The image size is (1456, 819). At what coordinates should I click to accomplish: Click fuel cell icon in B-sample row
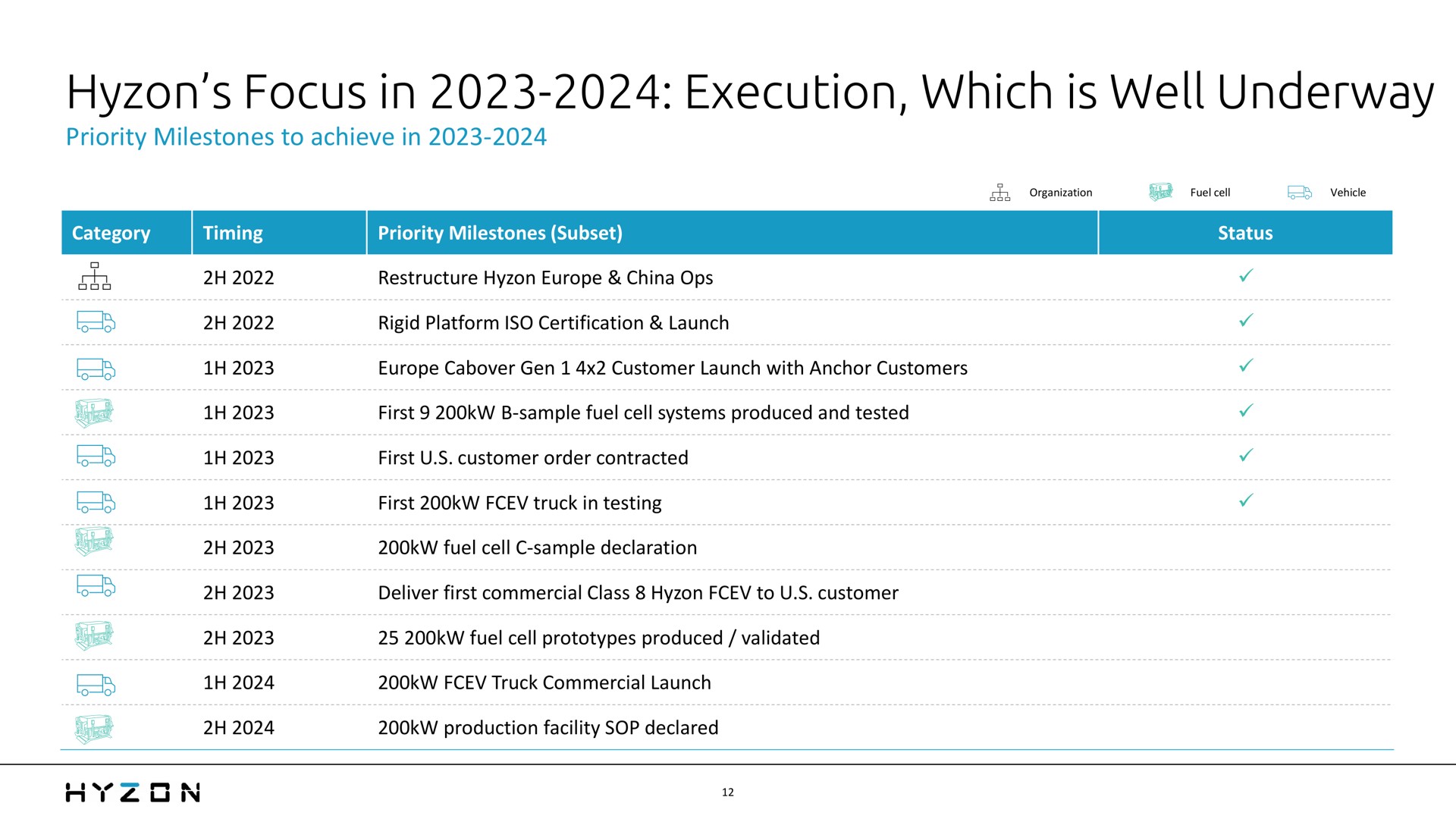tap(94, 413)
